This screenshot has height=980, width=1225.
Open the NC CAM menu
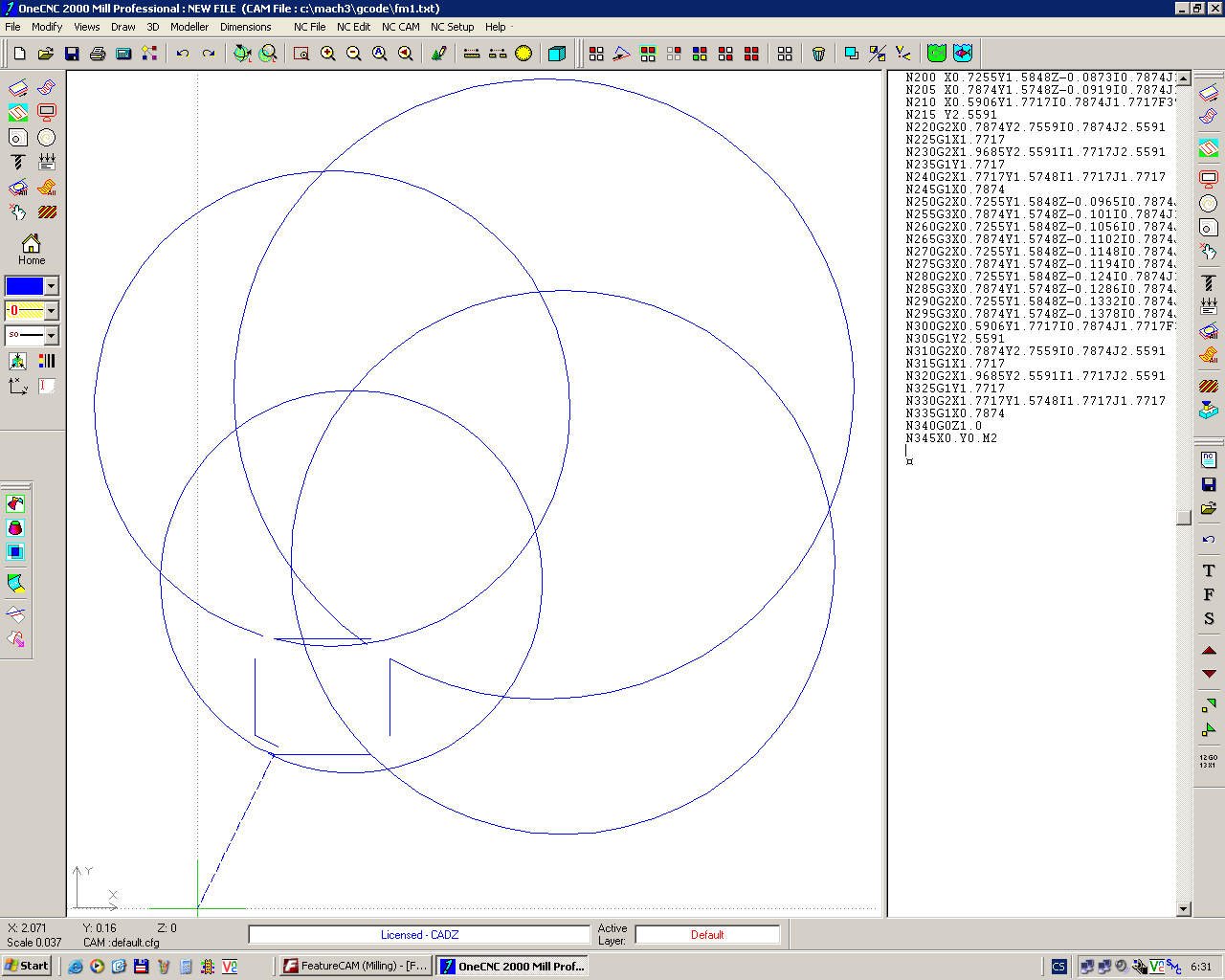tap(400, 27)
